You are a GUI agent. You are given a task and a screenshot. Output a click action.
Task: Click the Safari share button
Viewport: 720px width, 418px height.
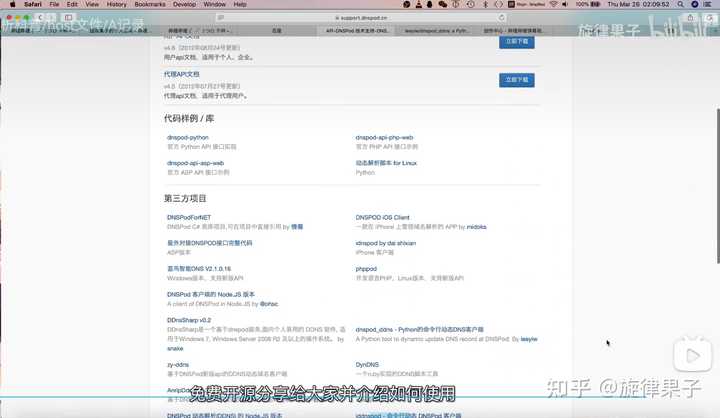coord(690,17)
